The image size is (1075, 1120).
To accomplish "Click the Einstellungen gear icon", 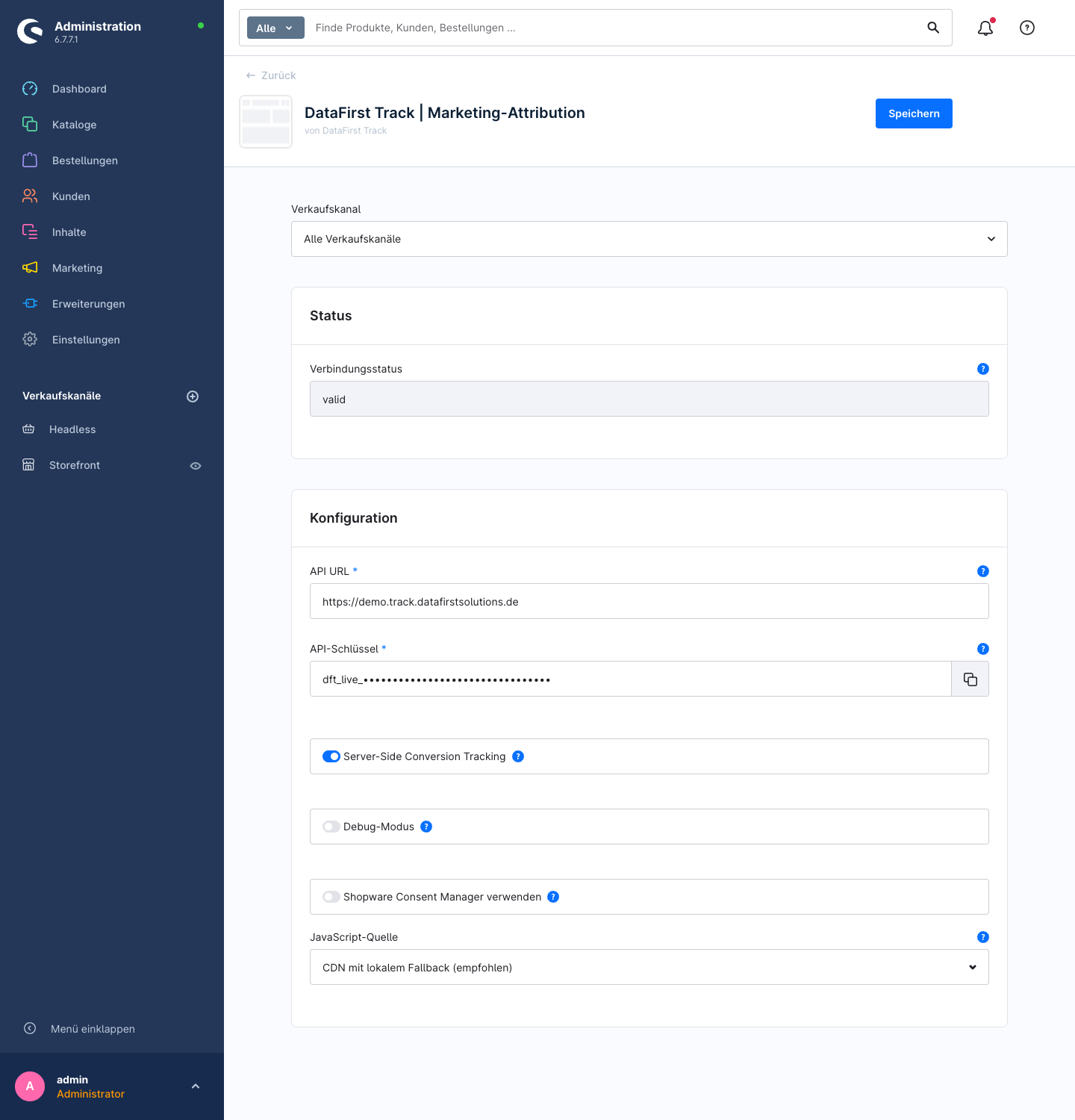I will (x=30, y=340).
